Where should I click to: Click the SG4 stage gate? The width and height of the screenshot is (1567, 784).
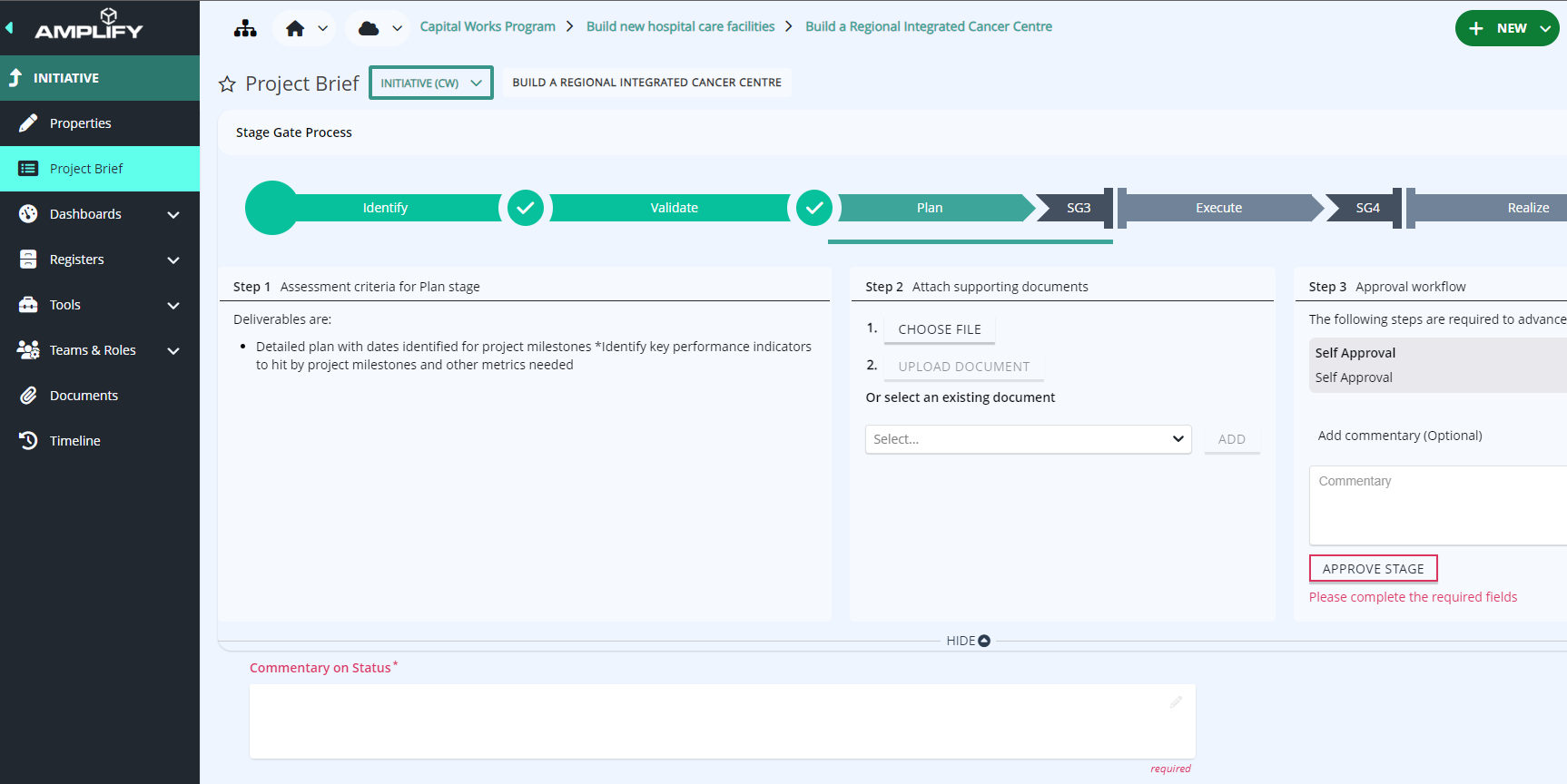(x=1367, y=208)
